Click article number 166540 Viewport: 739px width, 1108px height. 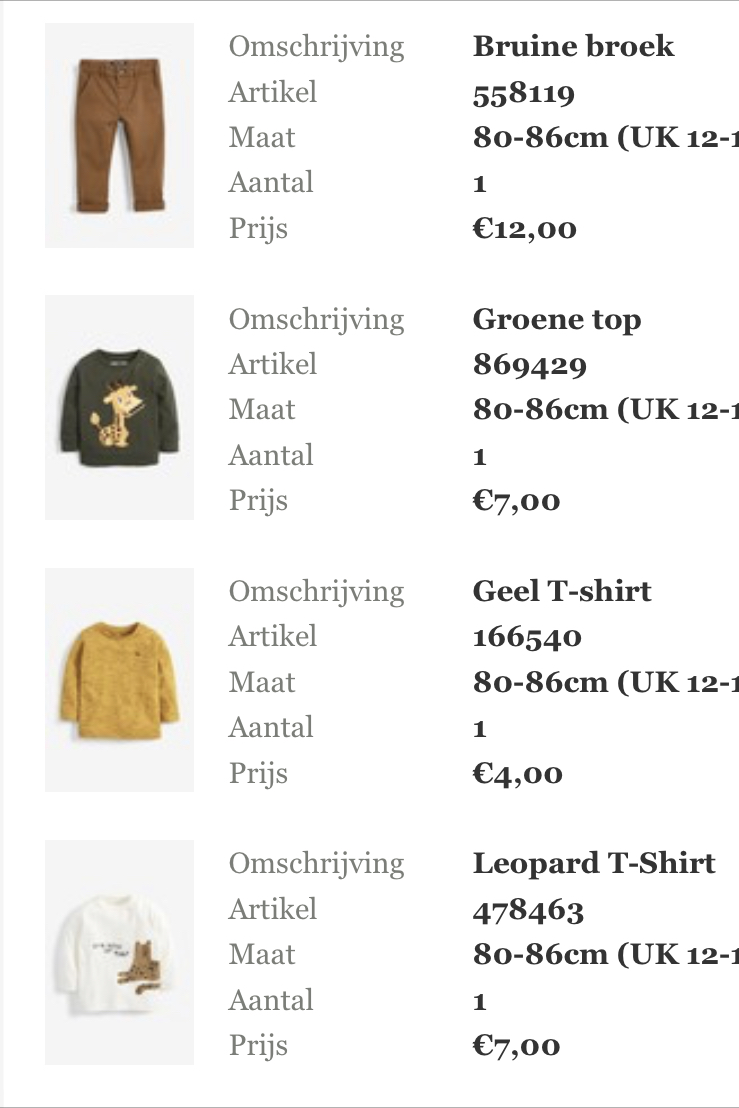tap(526, 638)
